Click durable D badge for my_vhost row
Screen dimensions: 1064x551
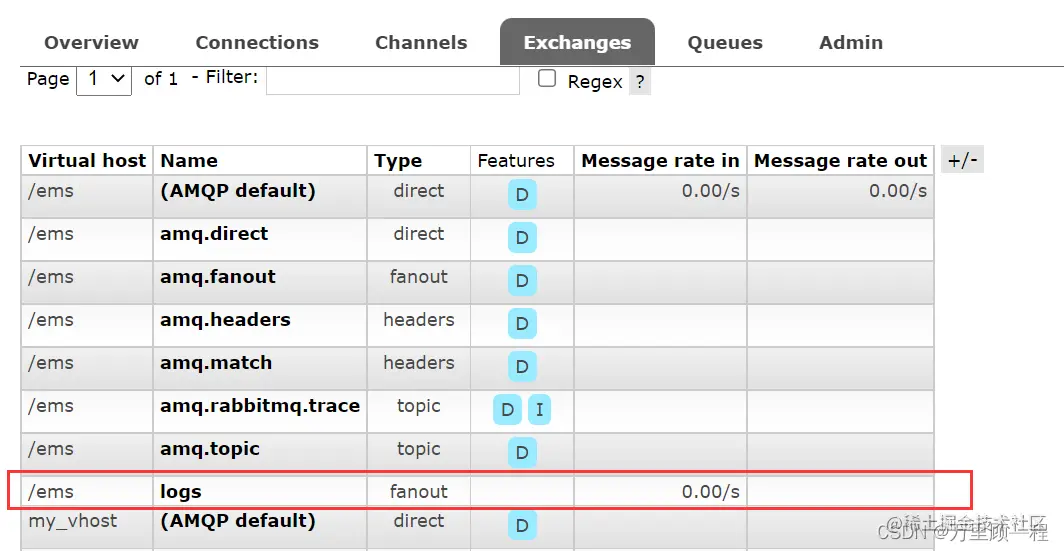click(x=522, y=525)
